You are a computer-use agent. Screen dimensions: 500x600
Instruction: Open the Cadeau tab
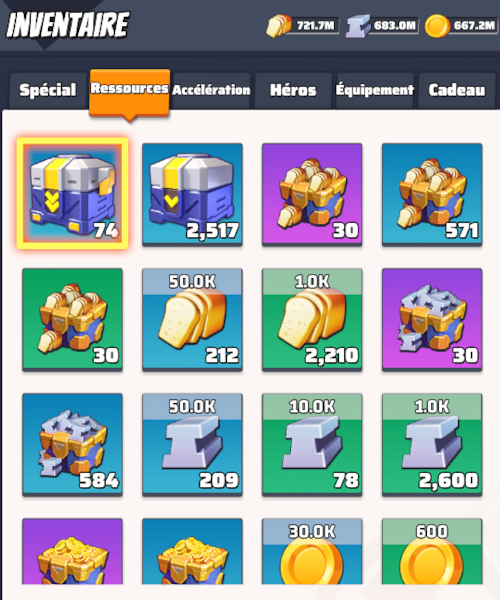[x=457, y=91]
